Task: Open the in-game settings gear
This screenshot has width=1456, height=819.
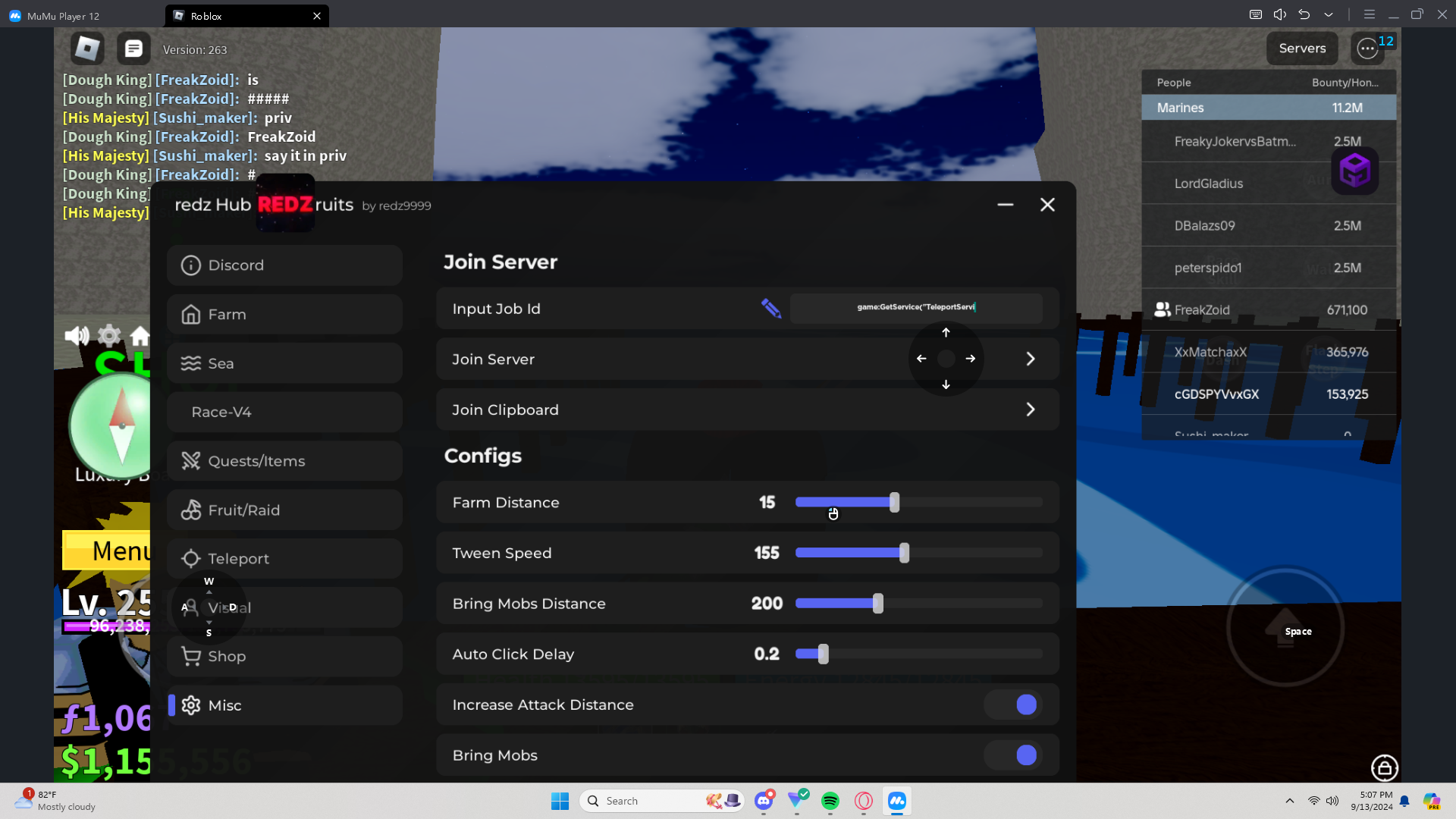Action: coord(109,335)
